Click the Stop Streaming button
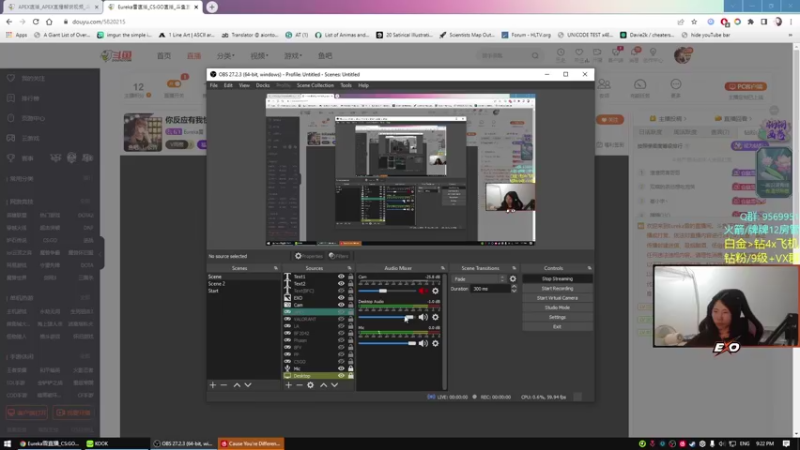The height and width of the screenshot is (450, 800). click(x=557, y=279)
